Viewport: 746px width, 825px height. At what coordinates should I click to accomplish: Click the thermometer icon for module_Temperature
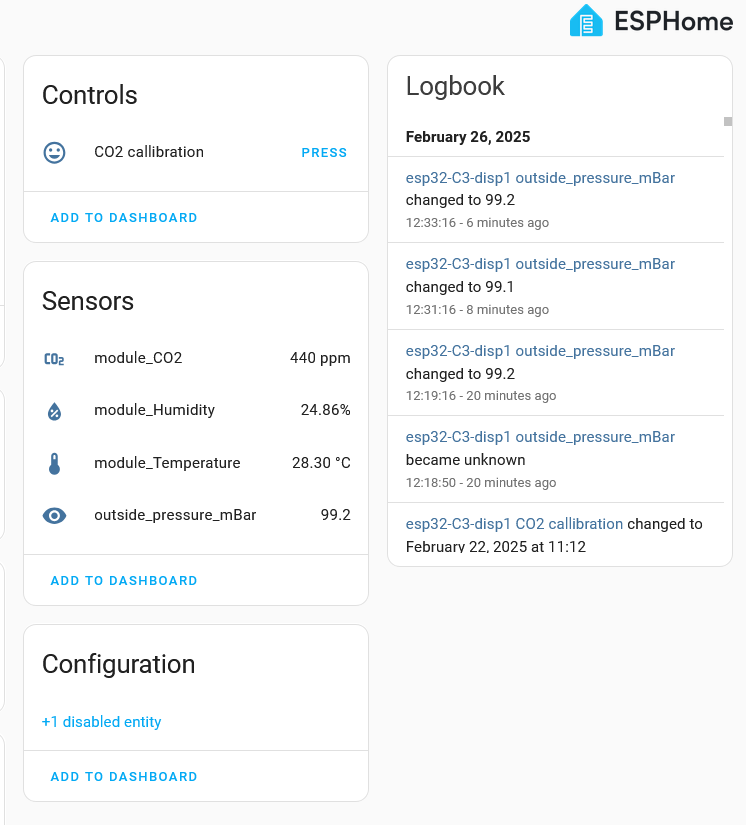54,464
